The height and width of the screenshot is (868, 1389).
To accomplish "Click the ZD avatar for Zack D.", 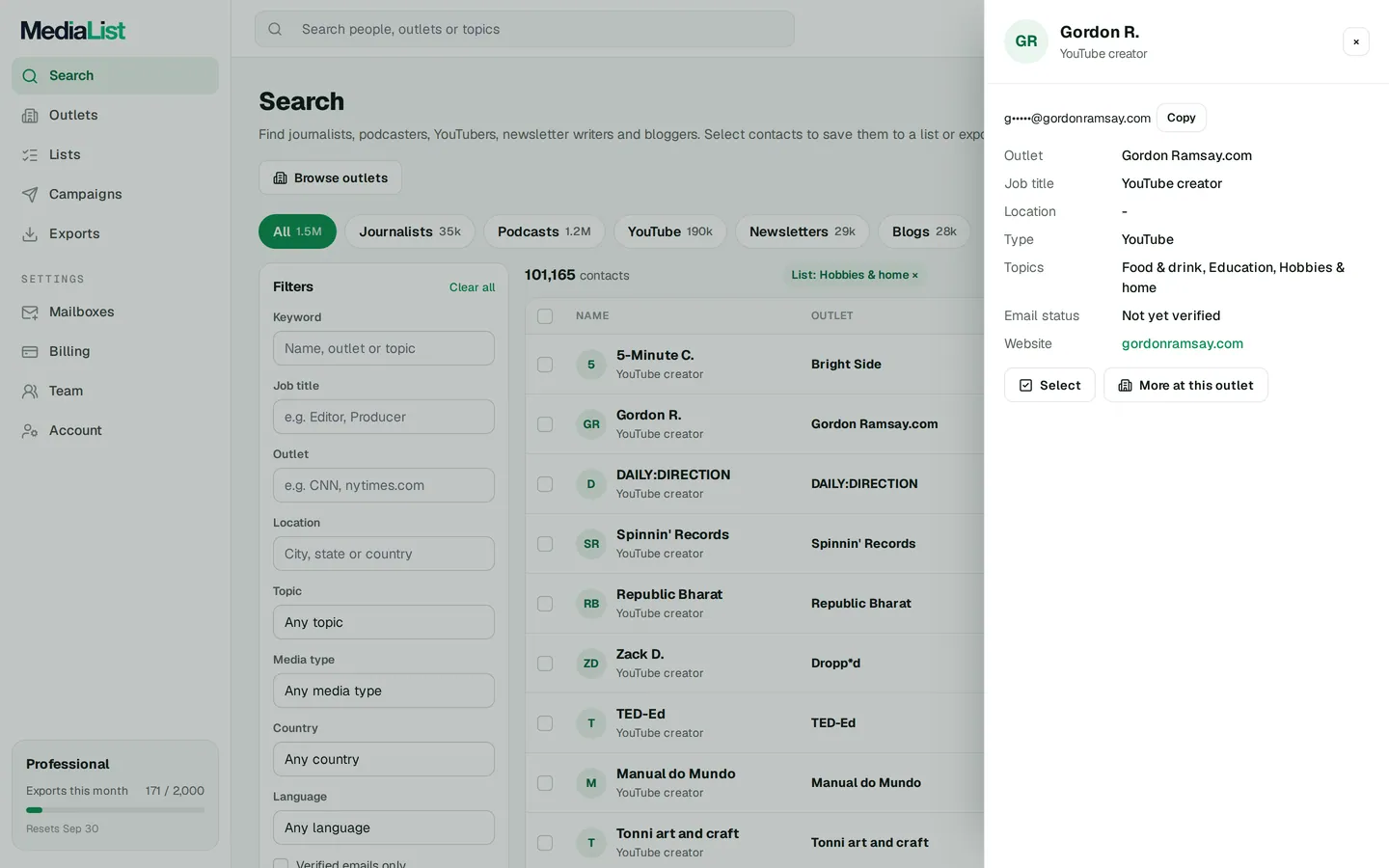I will click(591, 664).
